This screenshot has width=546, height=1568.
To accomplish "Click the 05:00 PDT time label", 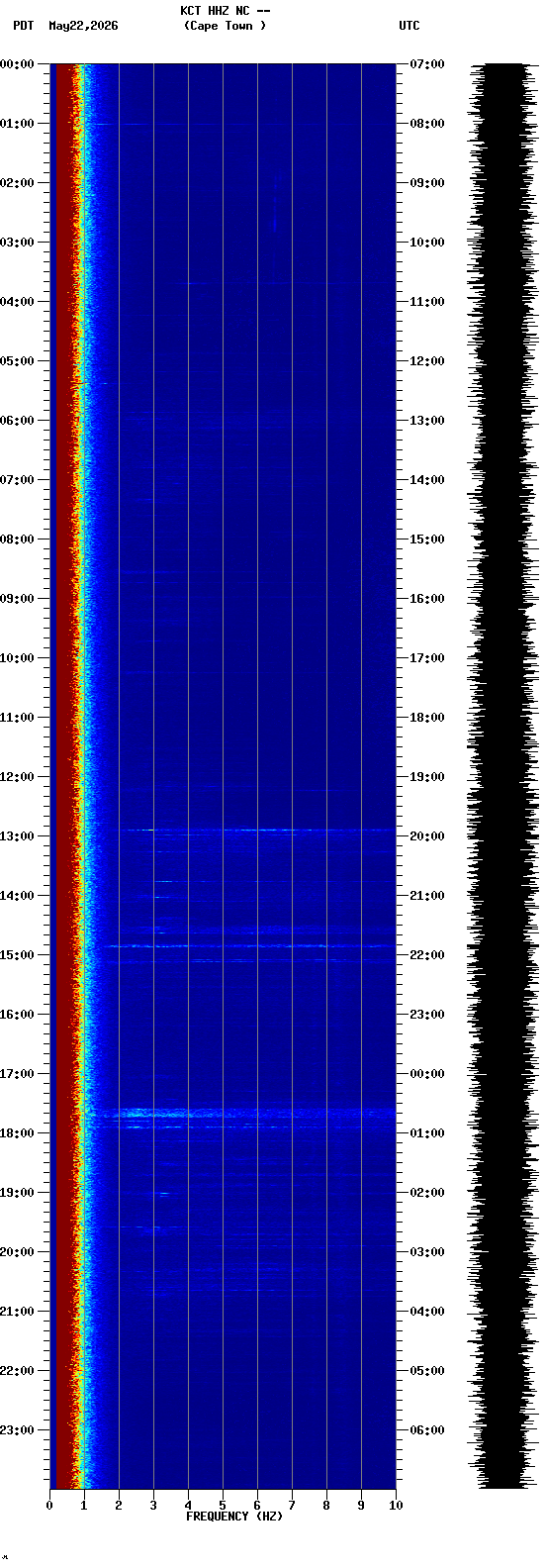I will [x=18, y=361].
